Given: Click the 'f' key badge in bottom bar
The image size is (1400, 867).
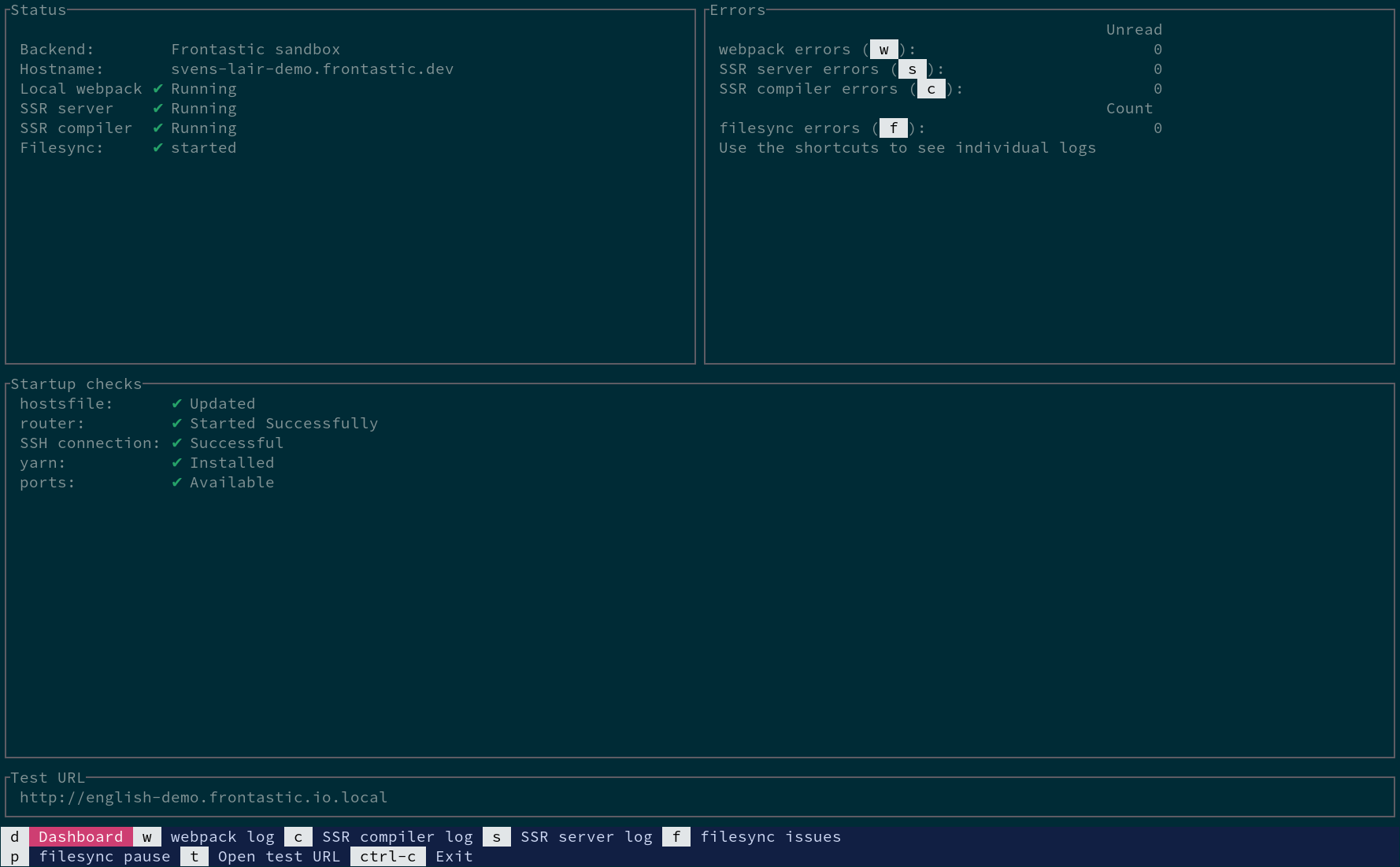Looking at the screenshot, I should point(676,836).
